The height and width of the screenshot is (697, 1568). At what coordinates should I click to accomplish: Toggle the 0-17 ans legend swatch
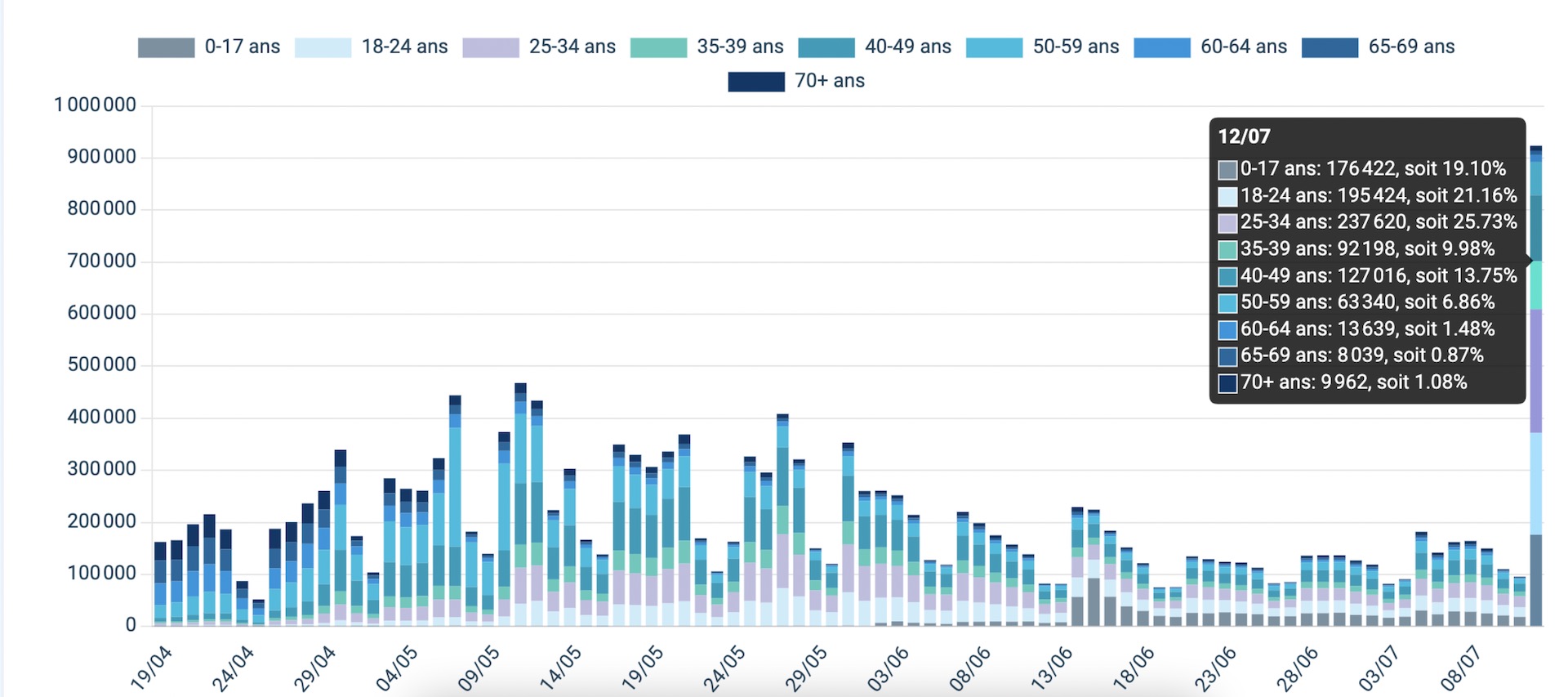(x=167, y=47)
